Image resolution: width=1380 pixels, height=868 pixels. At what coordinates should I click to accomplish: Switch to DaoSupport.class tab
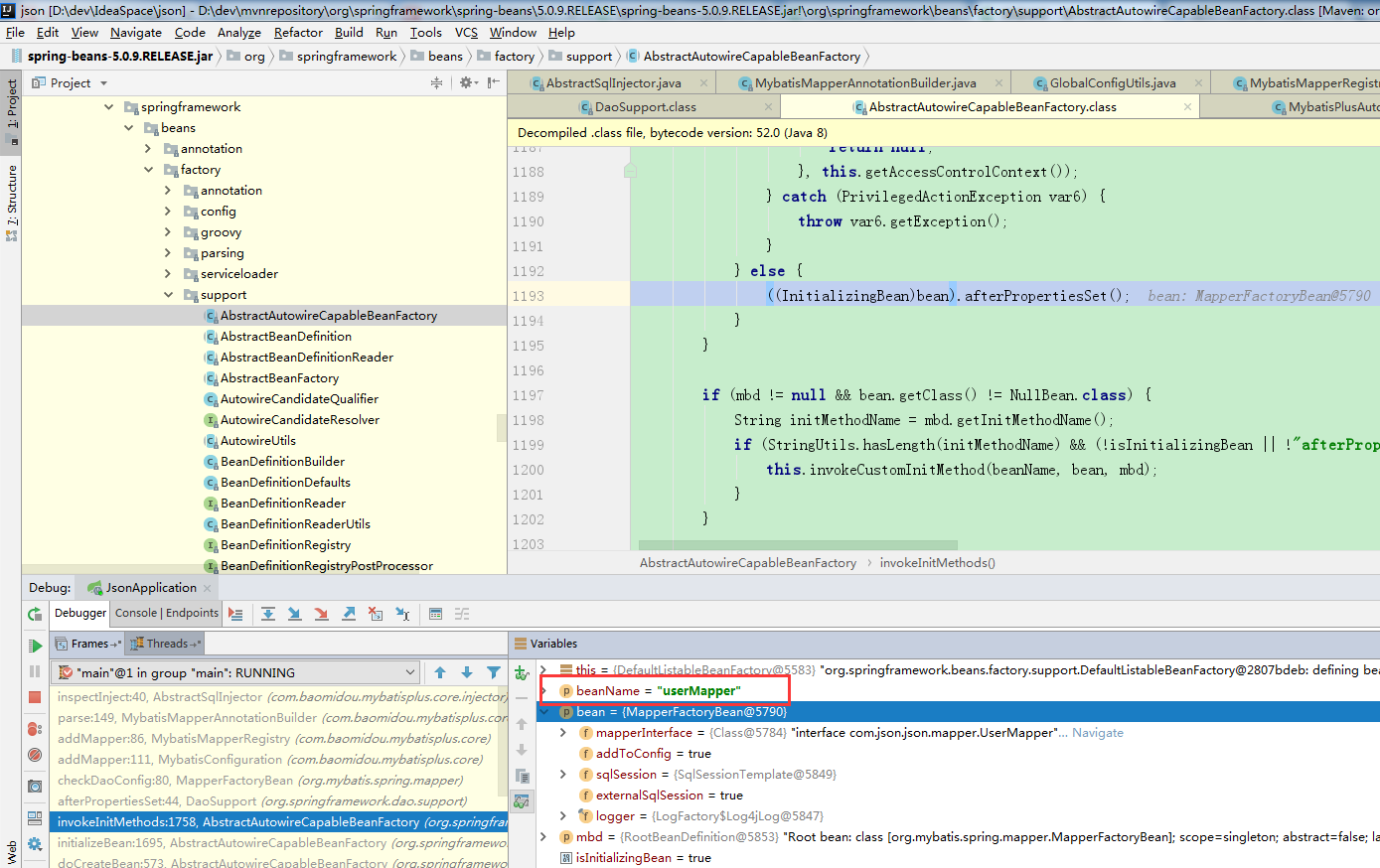tap(645, 106)
